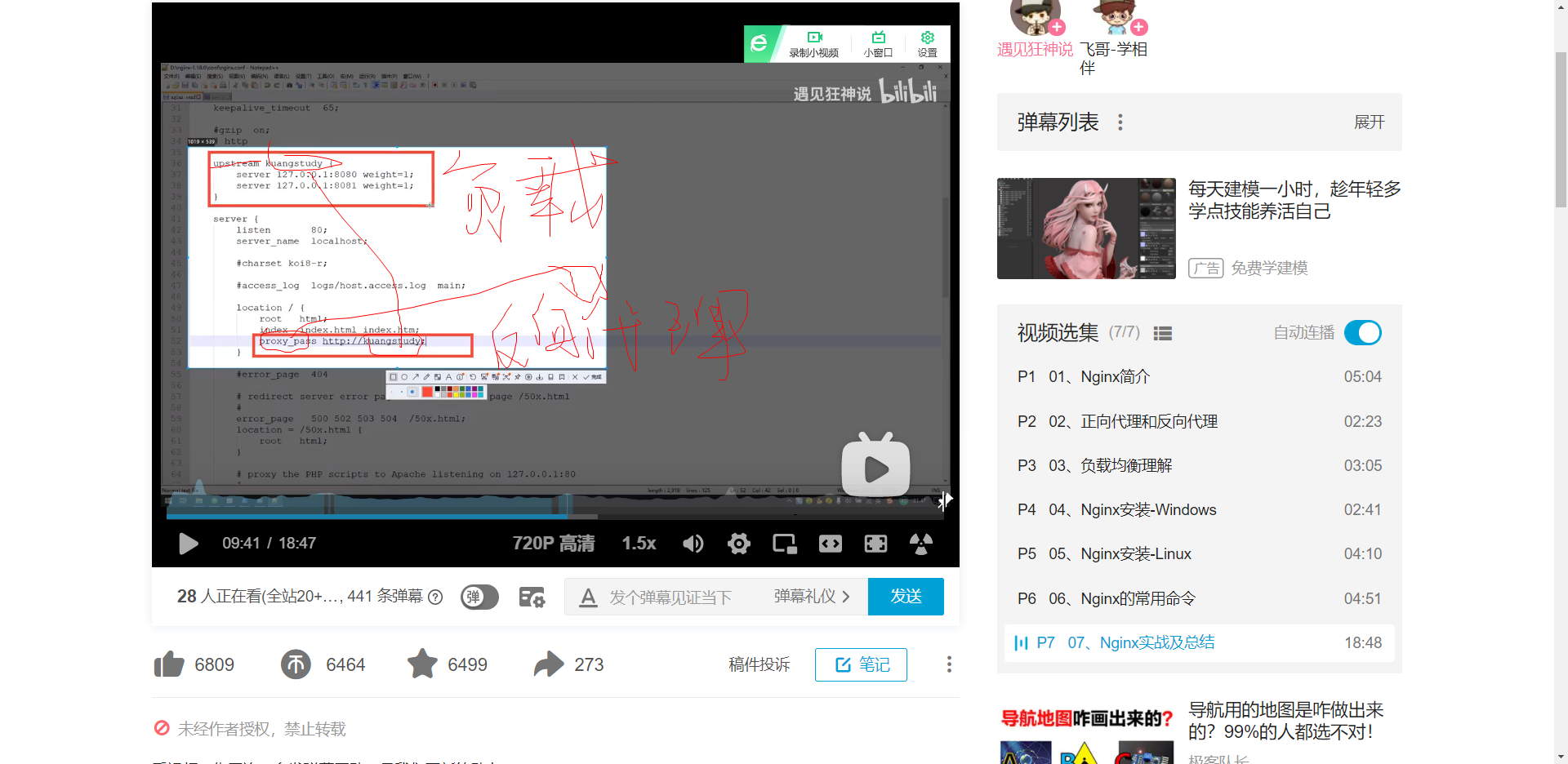Toggle the danmaku 弹 switch

[479, 597]
